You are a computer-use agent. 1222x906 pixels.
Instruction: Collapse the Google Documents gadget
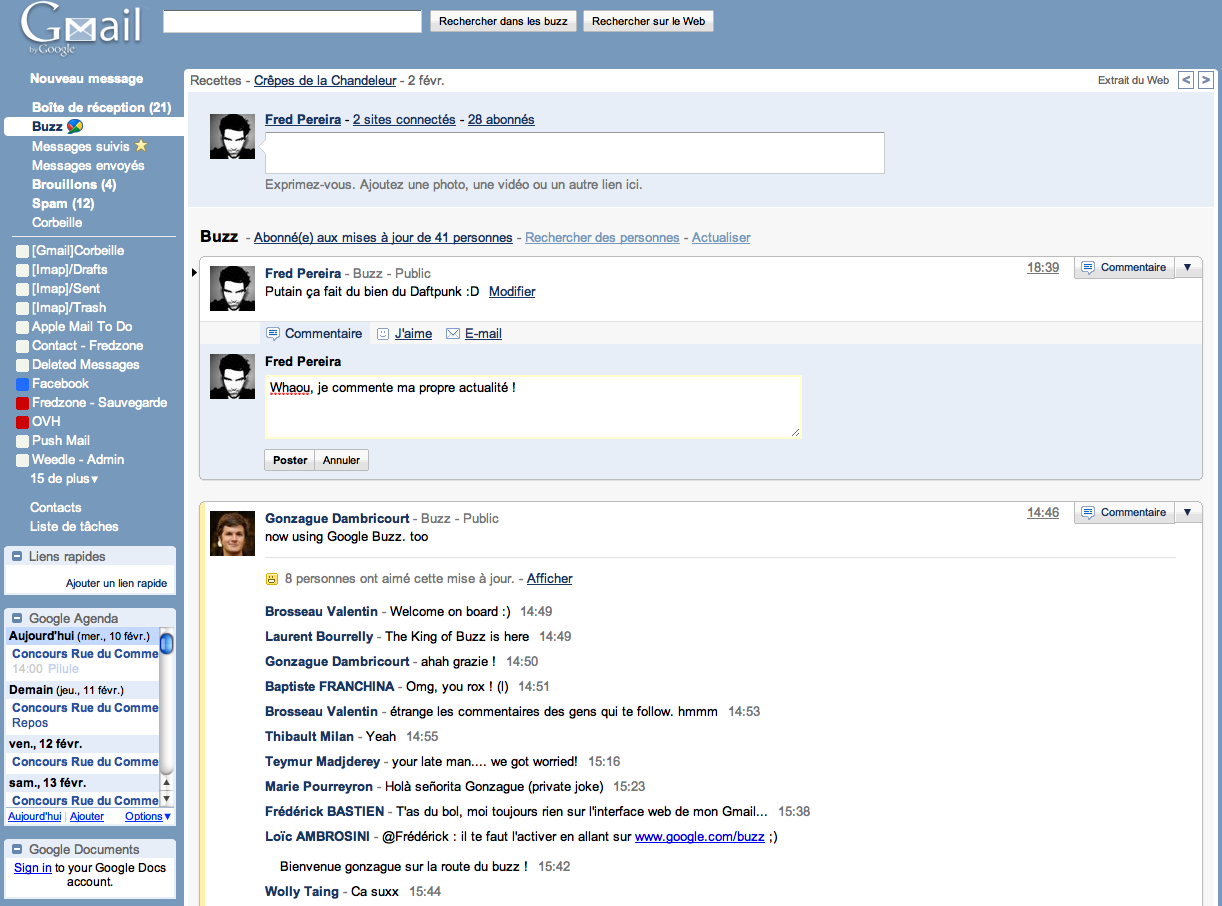click(17, 849)
